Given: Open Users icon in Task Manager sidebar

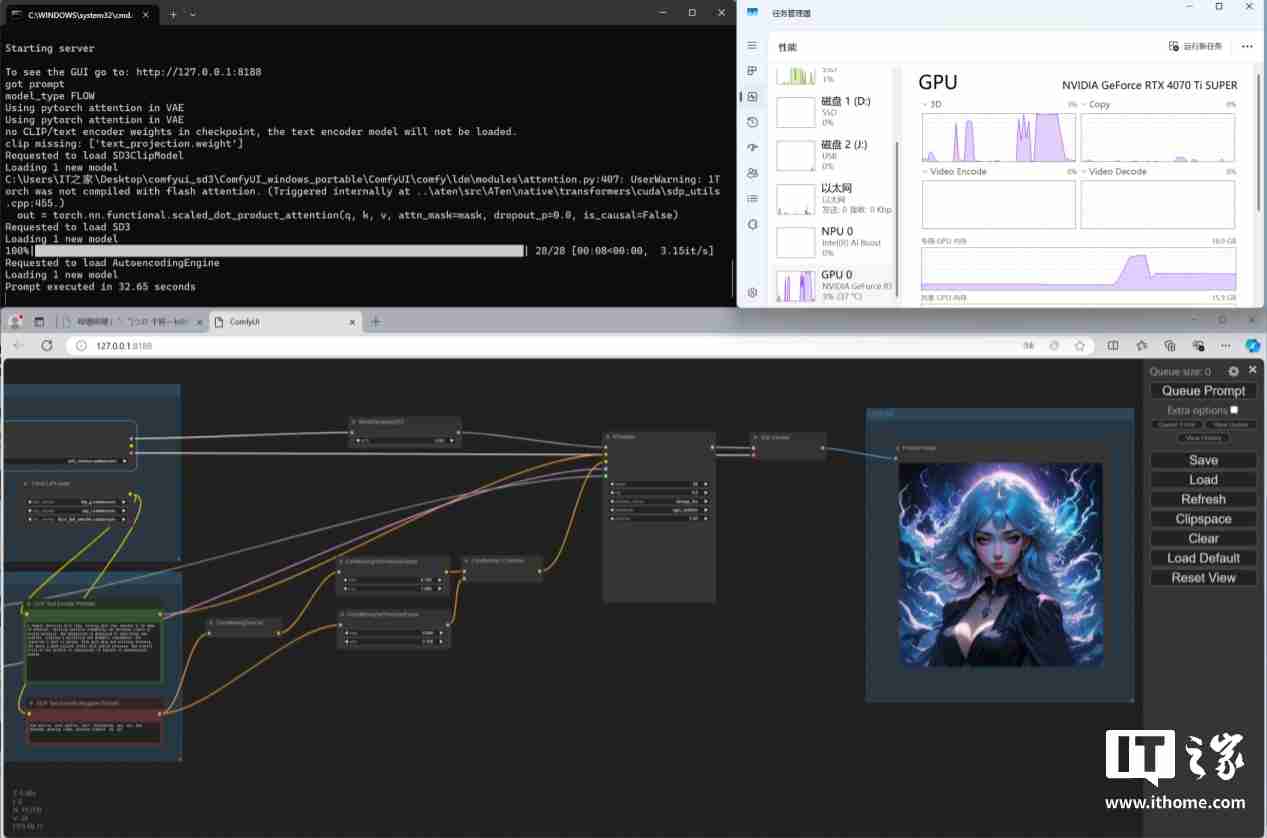Looking at the screenshot, I should point(753,173).
